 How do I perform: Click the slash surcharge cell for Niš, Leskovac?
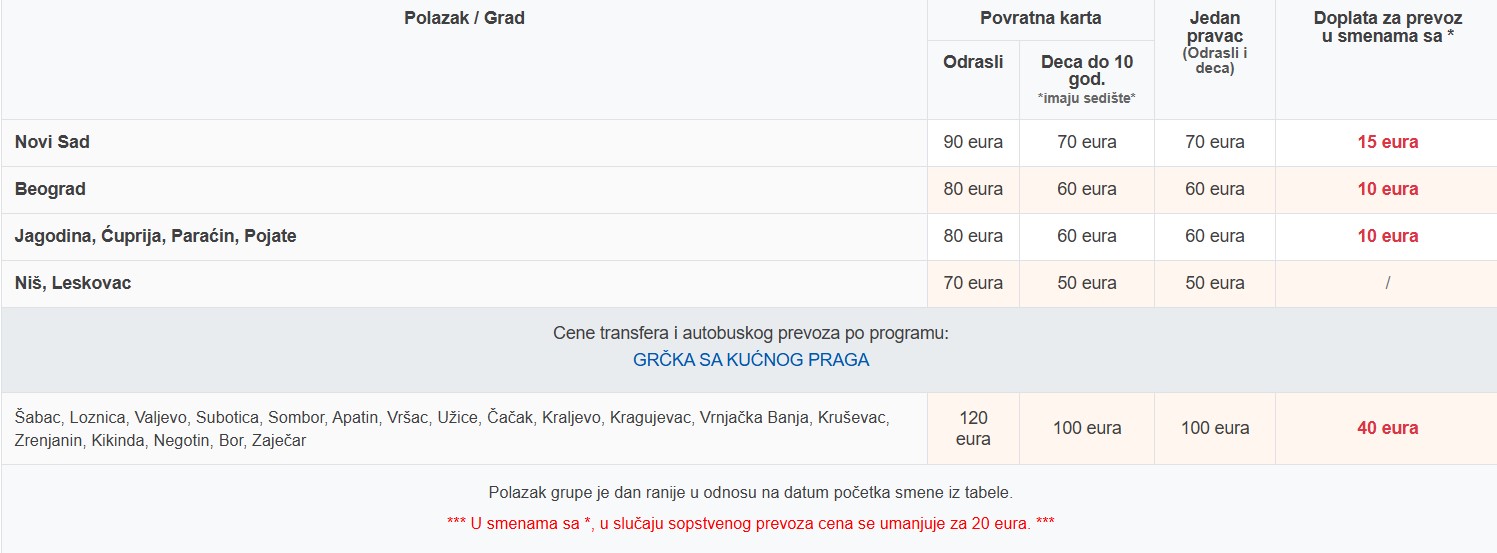click(1387, 283)
